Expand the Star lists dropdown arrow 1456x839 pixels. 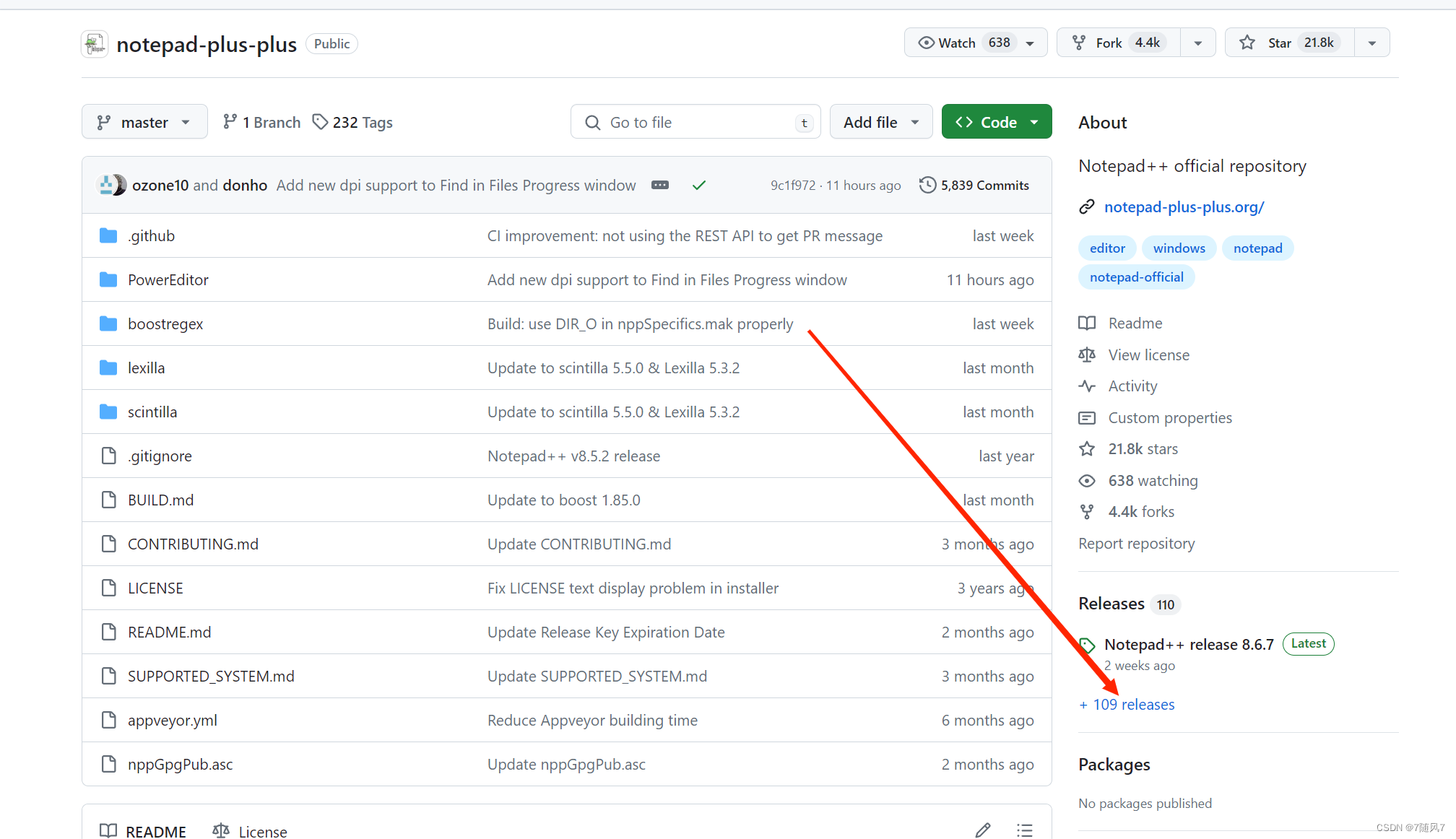(1371, 43)
